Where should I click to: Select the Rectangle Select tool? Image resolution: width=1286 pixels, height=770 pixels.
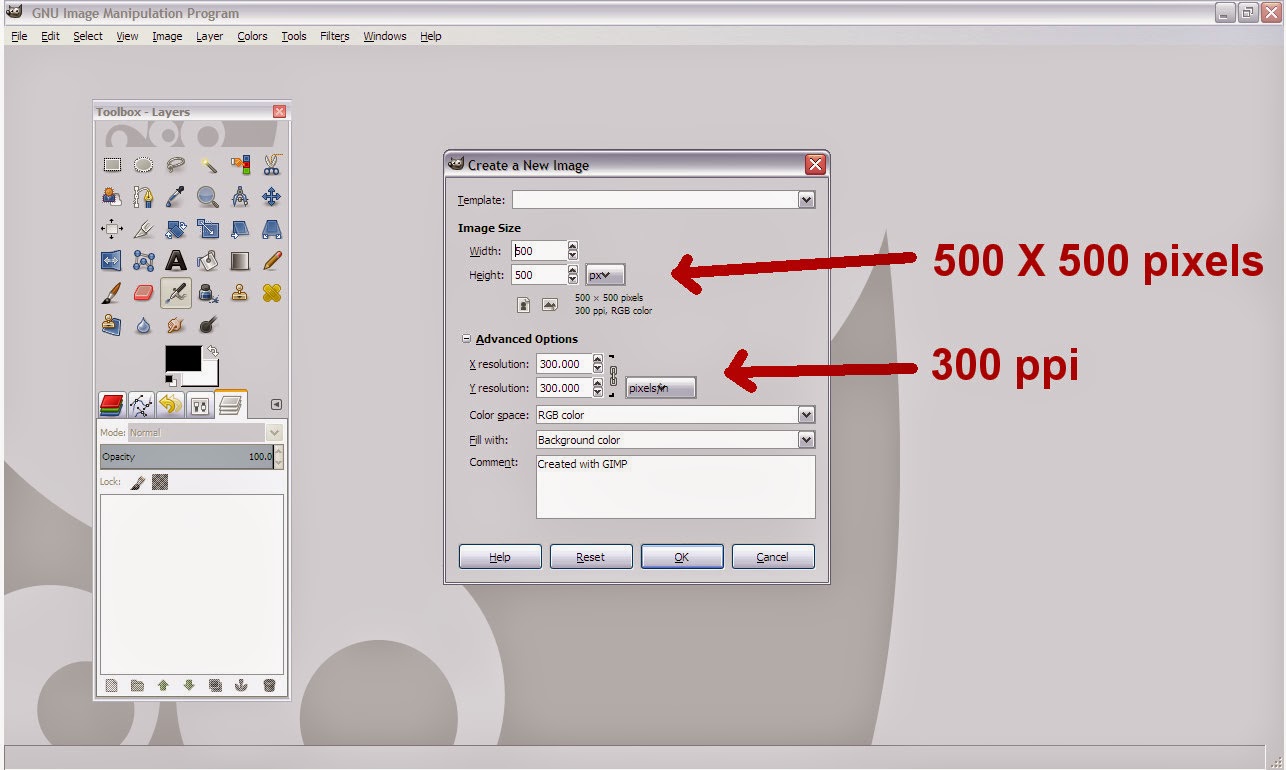tap(112, 165)
